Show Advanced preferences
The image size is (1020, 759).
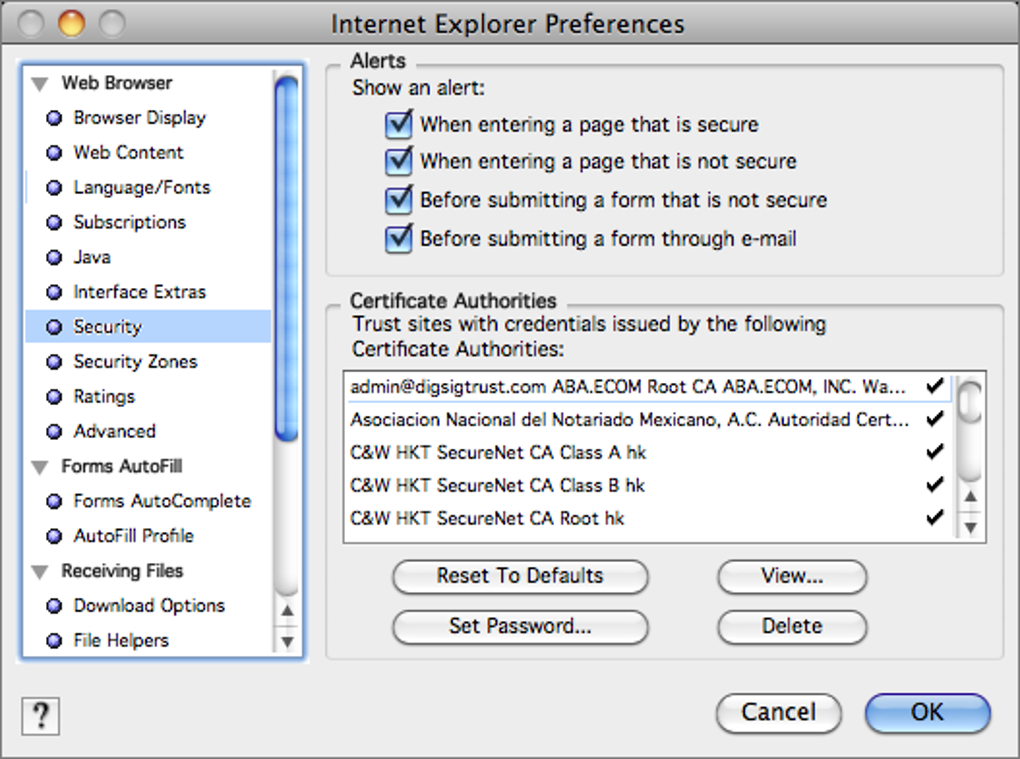(x=114, y=431)
